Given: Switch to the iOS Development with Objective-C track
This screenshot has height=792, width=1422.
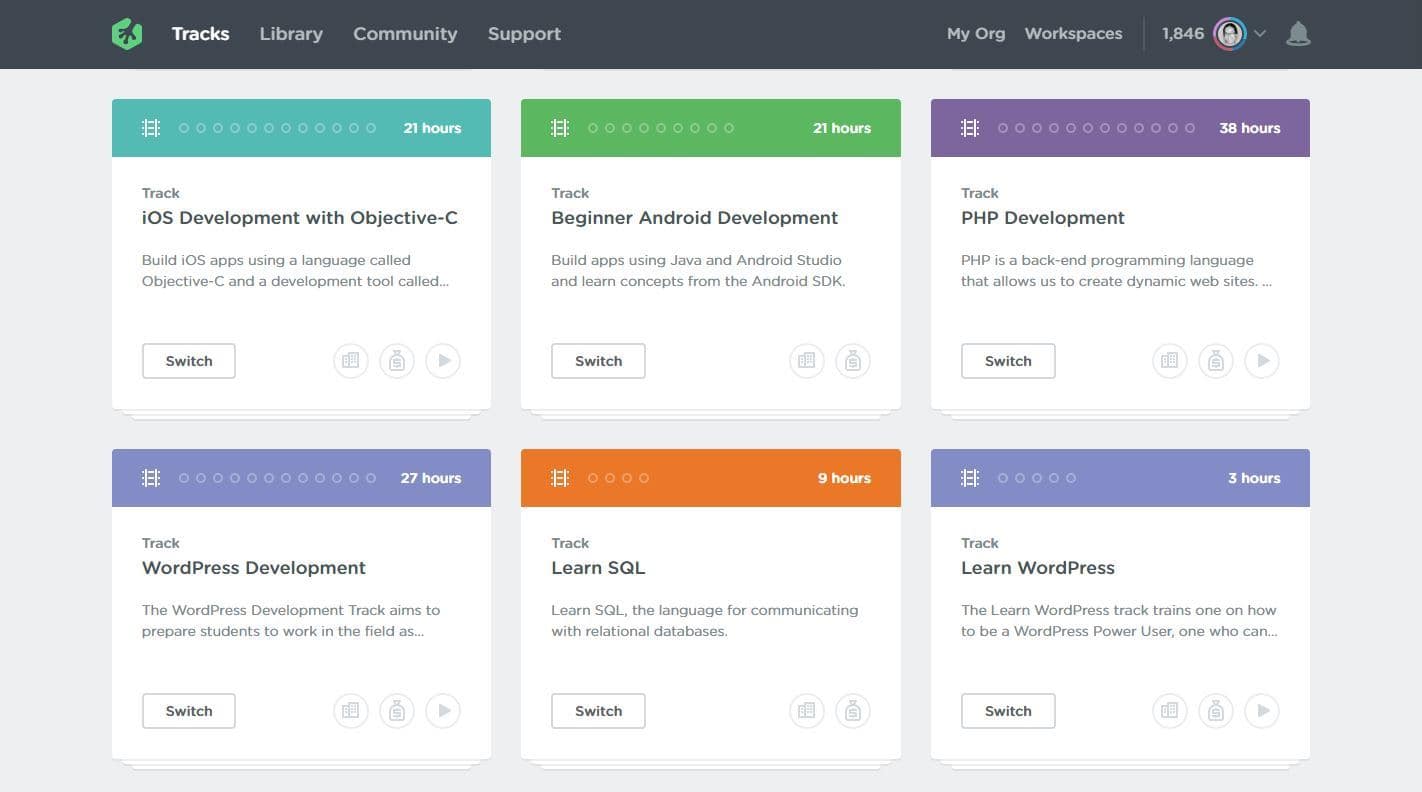Looking at the screenshot, I should [x=189, y=361].
